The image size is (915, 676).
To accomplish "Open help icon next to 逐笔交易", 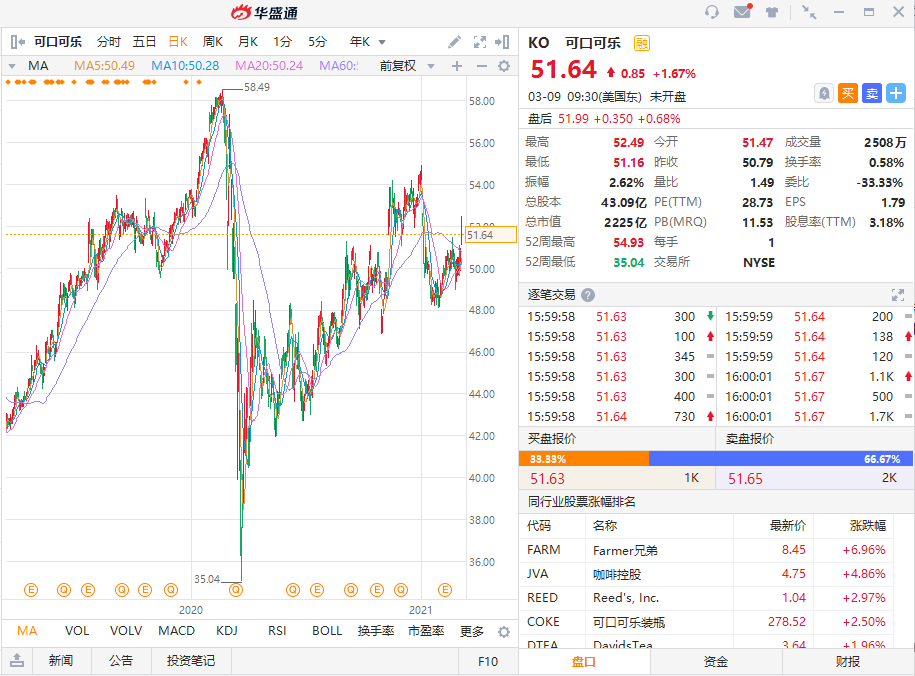I will pos(588,295).
